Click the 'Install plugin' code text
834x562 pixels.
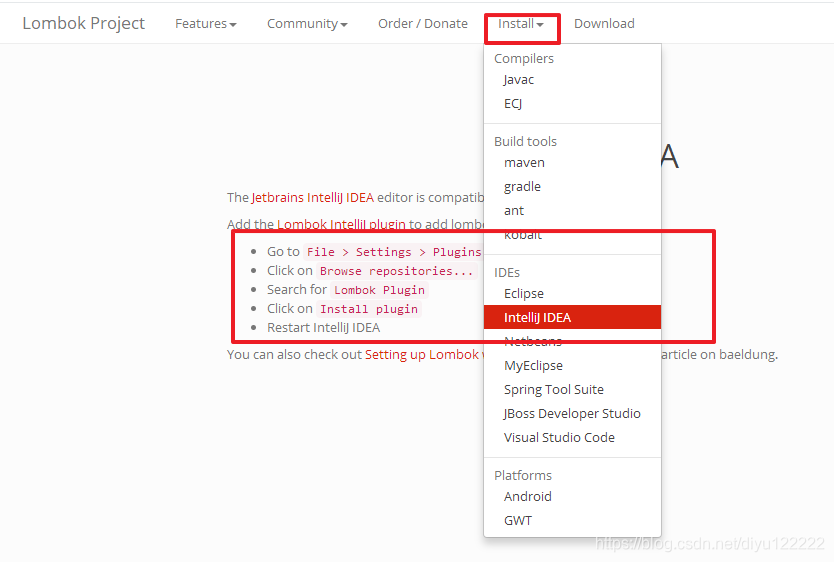coord(369,309)
